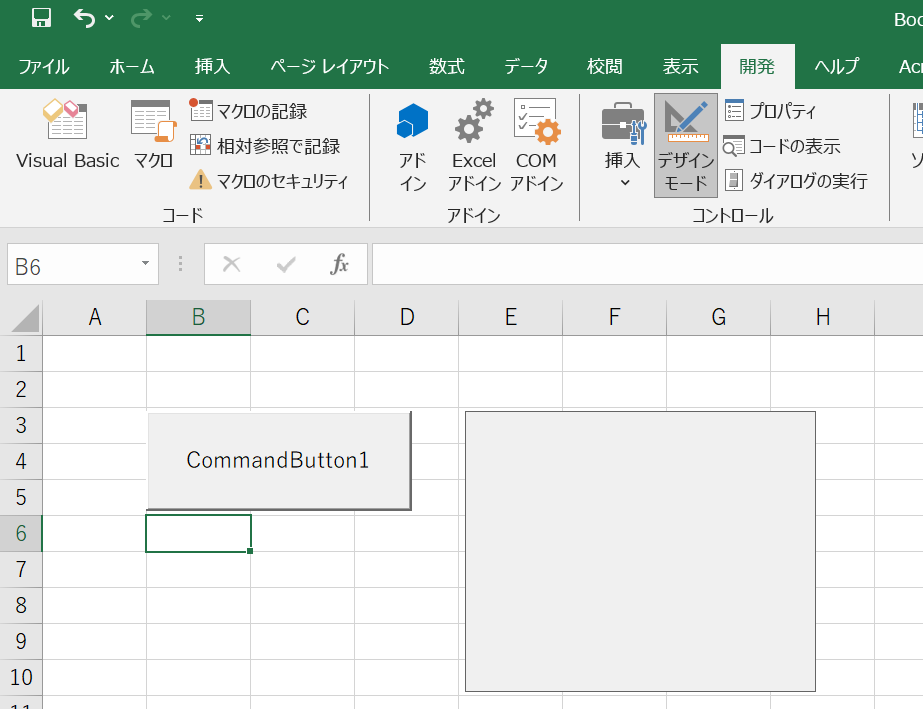Image resolution: width=923 pixels, height=709 pixels.
Task: Open the ファイル (File) tab
Action: coord(43,67)
